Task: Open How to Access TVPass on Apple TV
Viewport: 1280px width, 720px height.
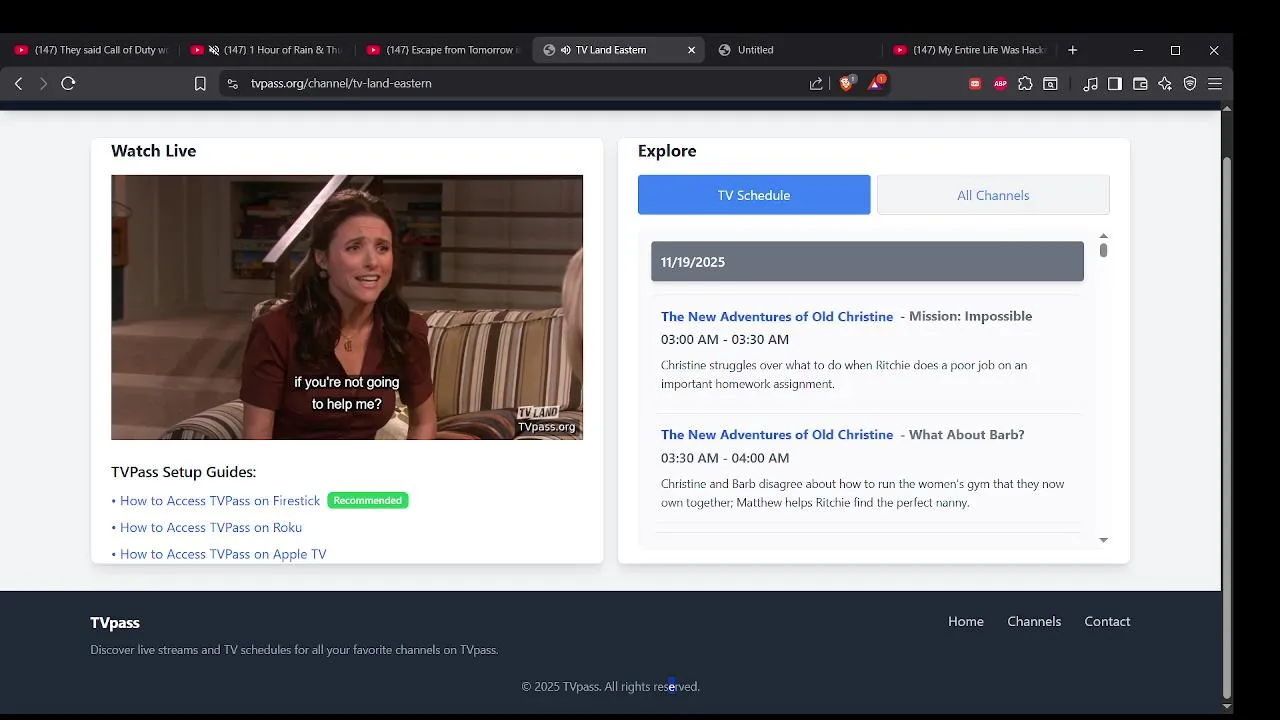Action: [223, 554]
